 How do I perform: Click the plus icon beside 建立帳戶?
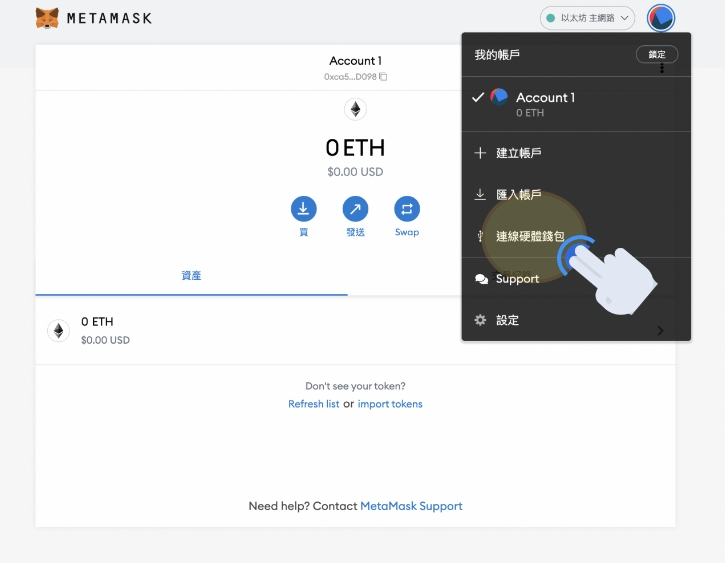click(x=480, y=153)
